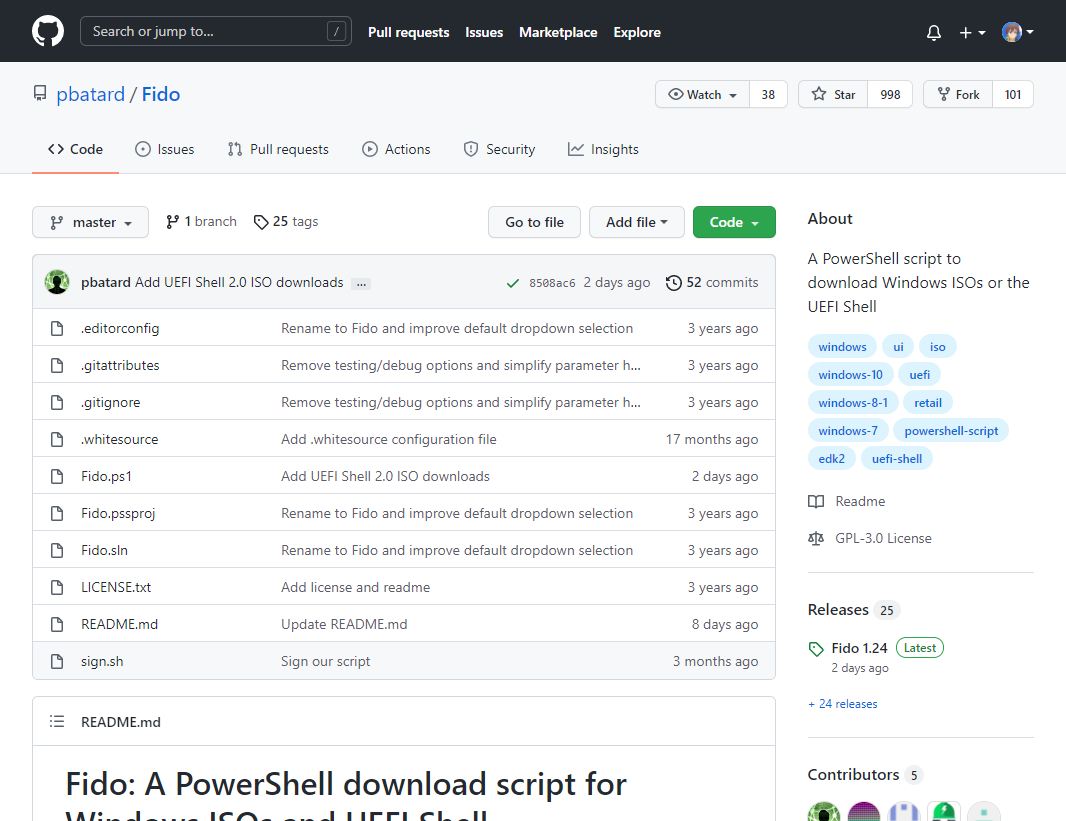Screen dimensions: 1066x821
Task: Expand the commit message ellipsis
Action: pyautogui.click(x=362, y=283)
